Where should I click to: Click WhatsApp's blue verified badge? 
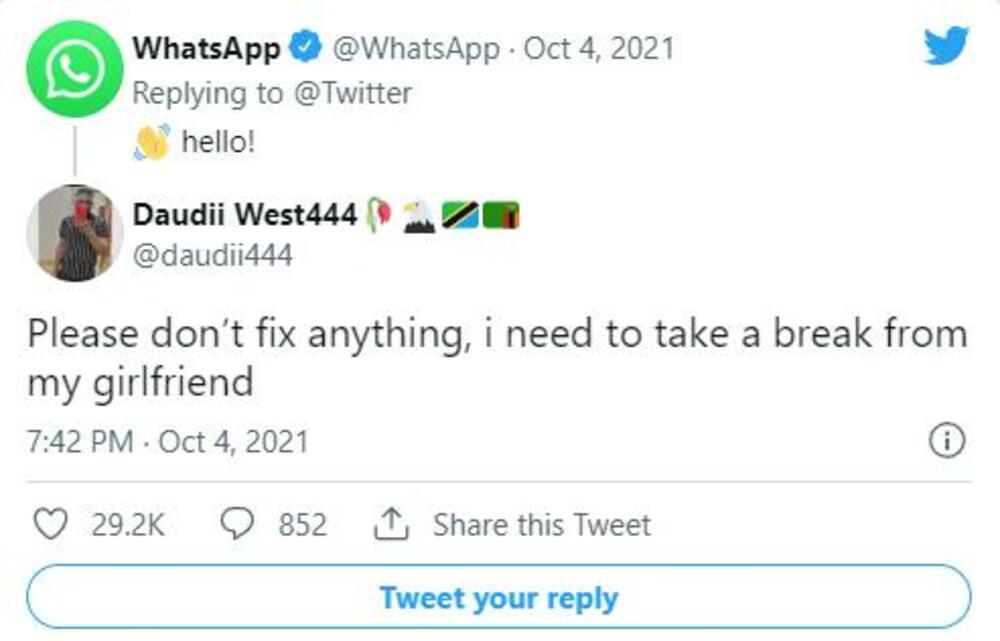pyautogui.click(x=304, y=47)
